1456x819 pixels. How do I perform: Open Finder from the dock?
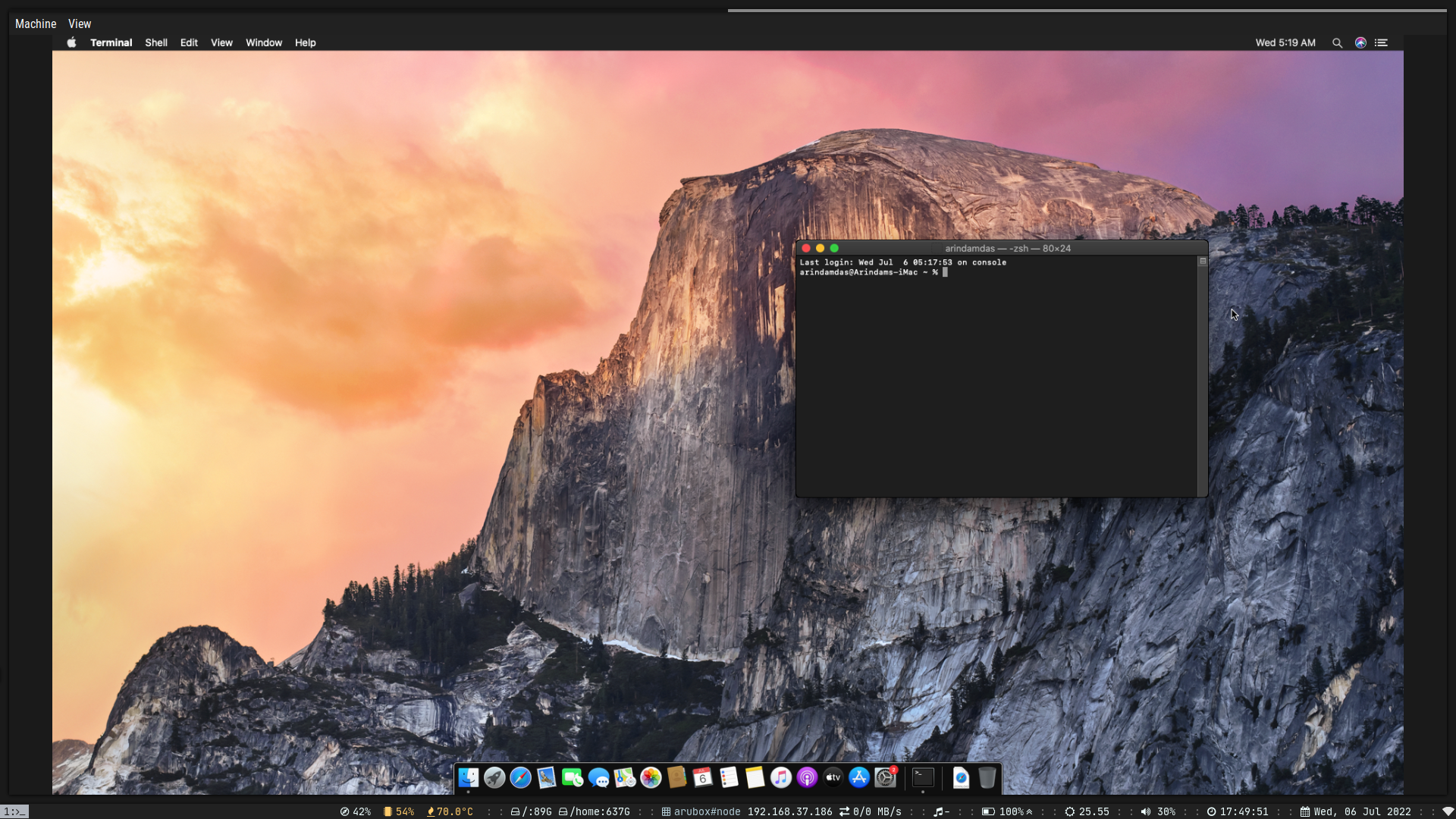coord(469,777)
